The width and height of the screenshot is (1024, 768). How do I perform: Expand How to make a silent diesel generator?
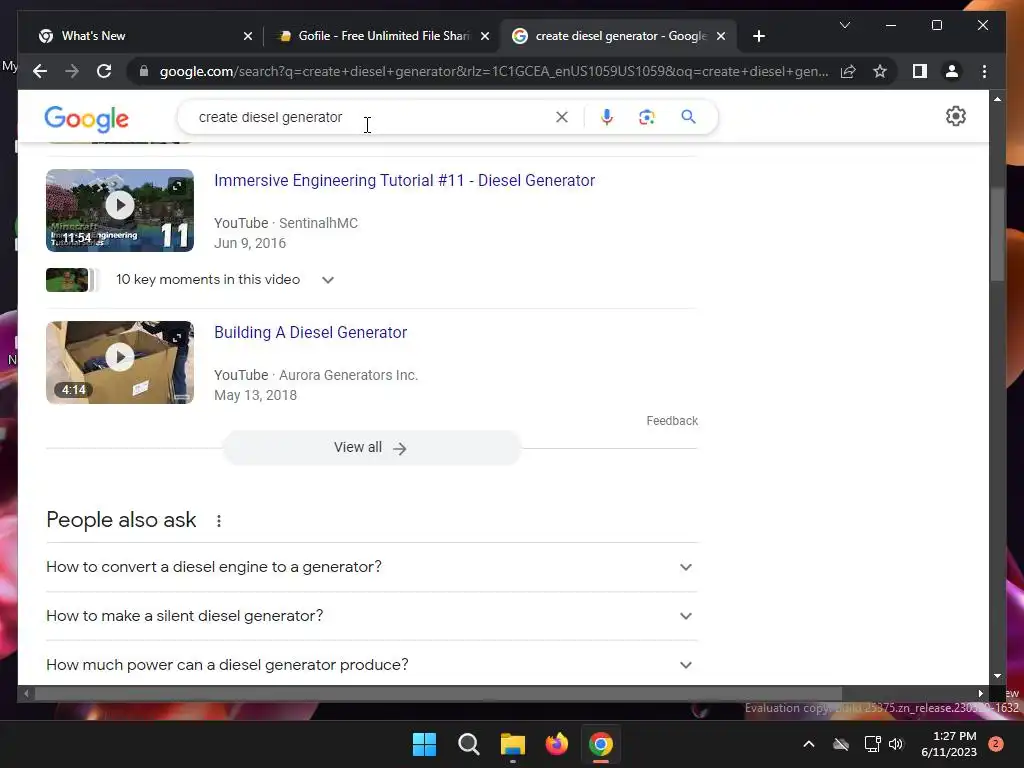pos(372,616)
